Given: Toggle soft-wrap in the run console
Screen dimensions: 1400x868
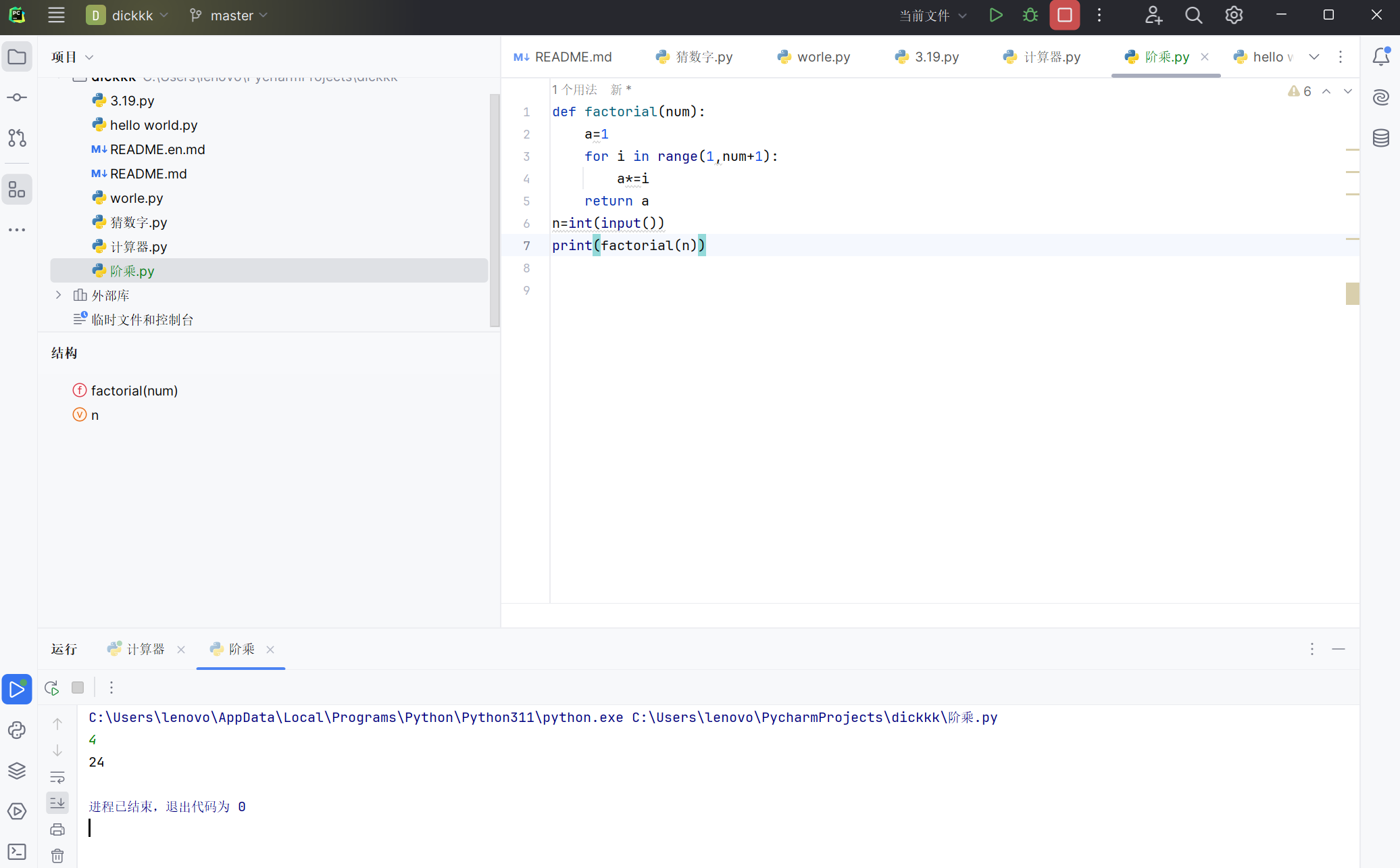Looking at the screenshot, I should pyautogui.click(x=57, y=777).
